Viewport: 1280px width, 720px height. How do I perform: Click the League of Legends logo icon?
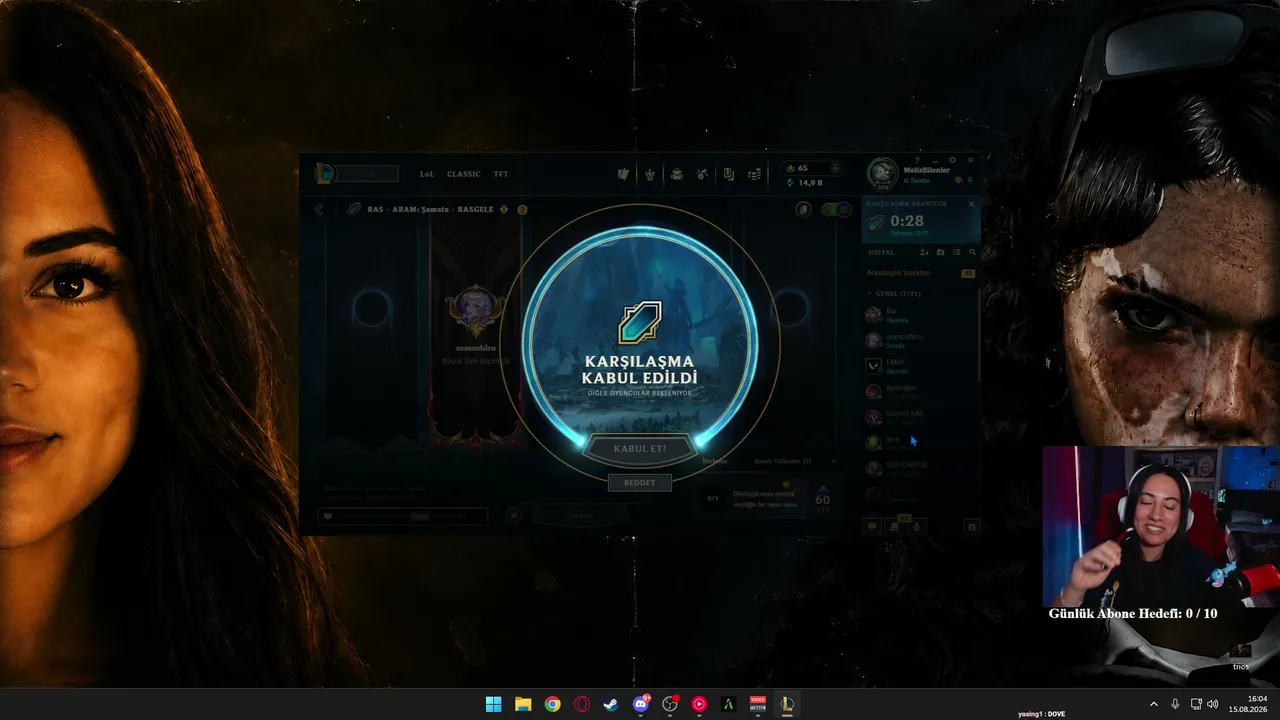(x=325, y=174)
